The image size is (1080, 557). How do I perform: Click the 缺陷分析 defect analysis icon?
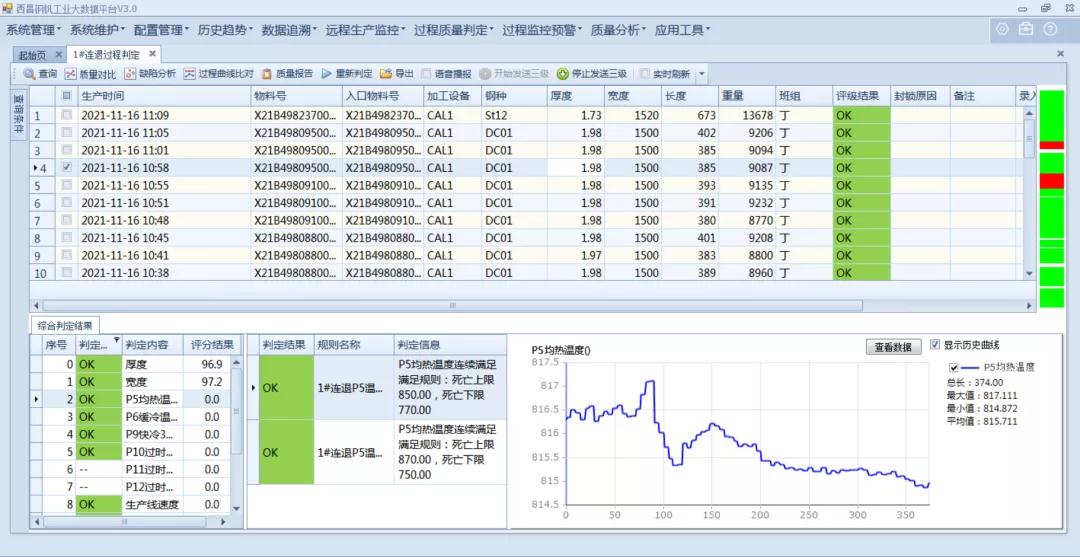click(130, 74)
